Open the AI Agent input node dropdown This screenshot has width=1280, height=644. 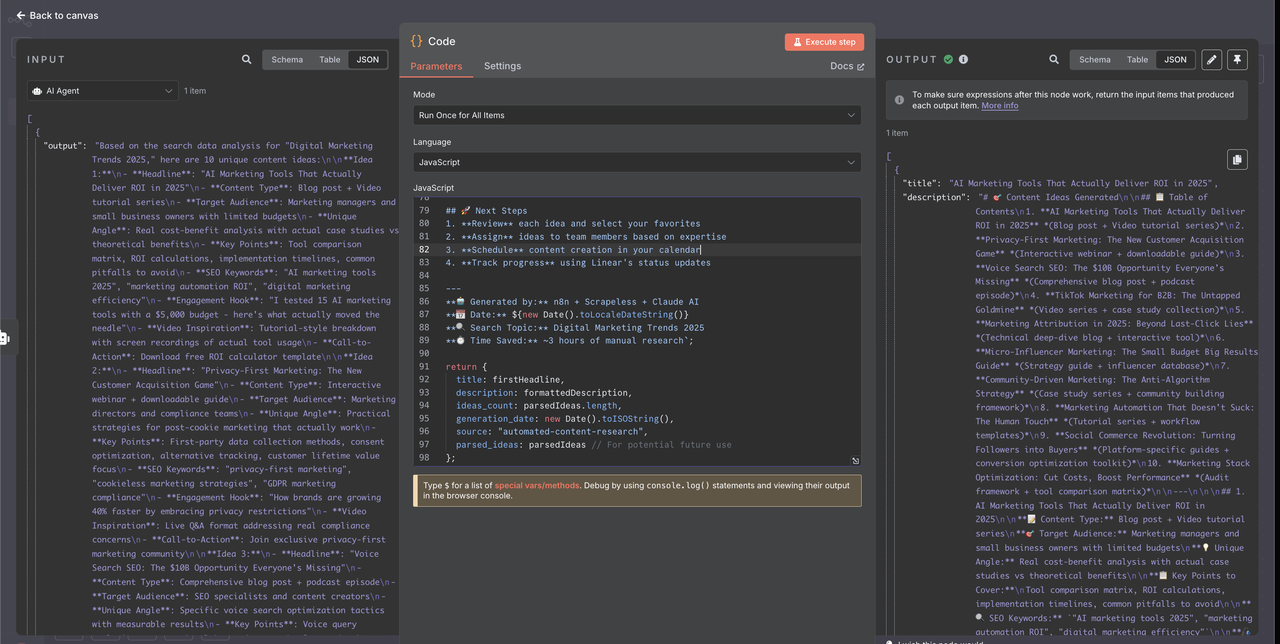tap(103, 90)
